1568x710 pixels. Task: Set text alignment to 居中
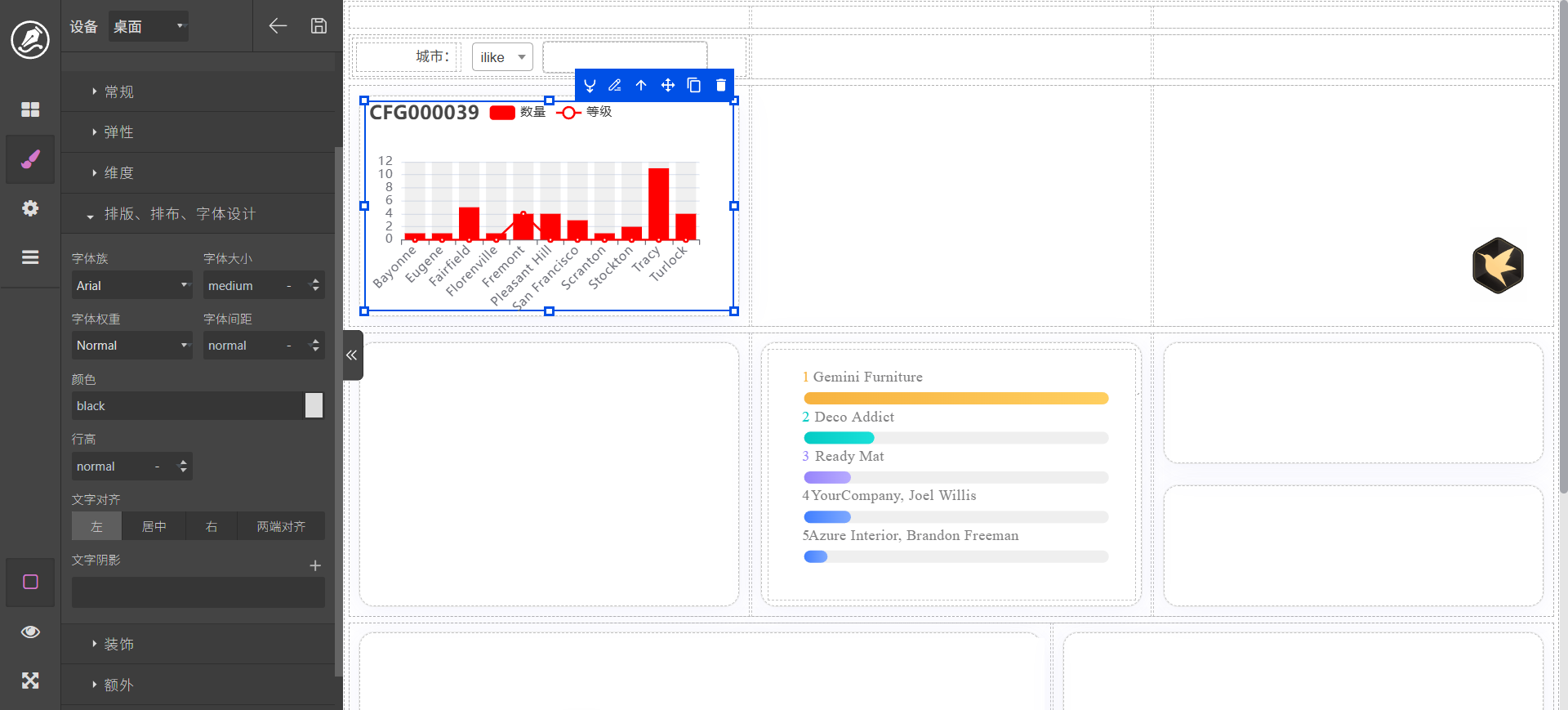coord(154,526)
